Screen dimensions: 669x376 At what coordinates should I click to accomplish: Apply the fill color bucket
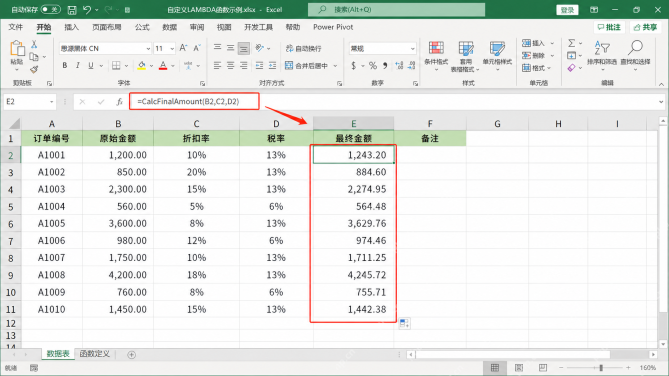(142, 66)
